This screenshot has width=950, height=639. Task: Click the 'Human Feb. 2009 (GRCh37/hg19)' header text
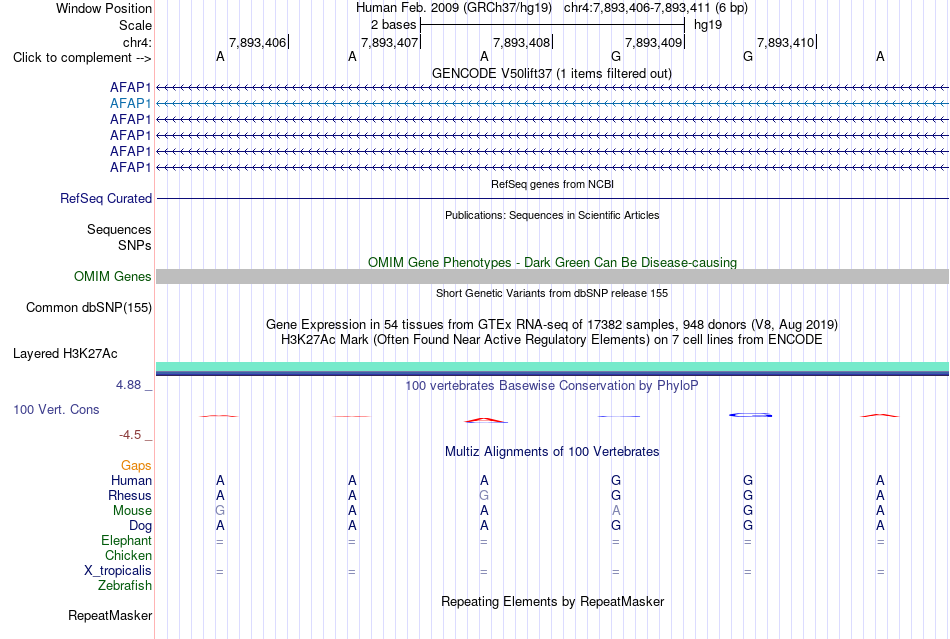point(454,8)
